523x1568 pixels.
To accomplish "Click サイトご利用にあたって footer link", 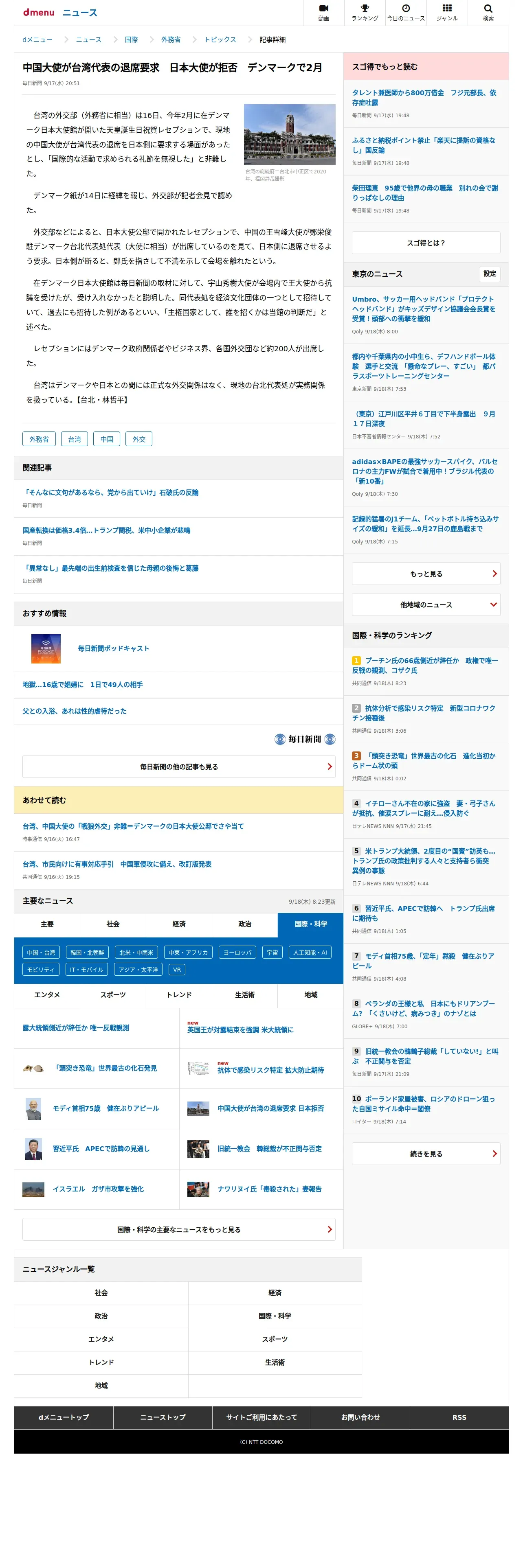I will 261,1417.
